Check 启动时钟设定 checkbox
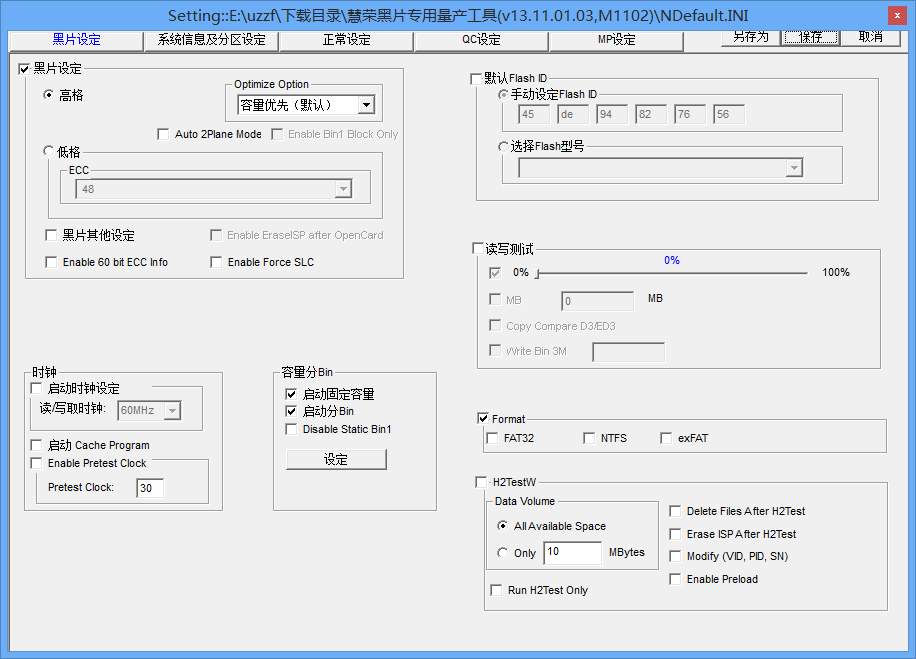Viewport: 916px width, 659px height. 36,389
